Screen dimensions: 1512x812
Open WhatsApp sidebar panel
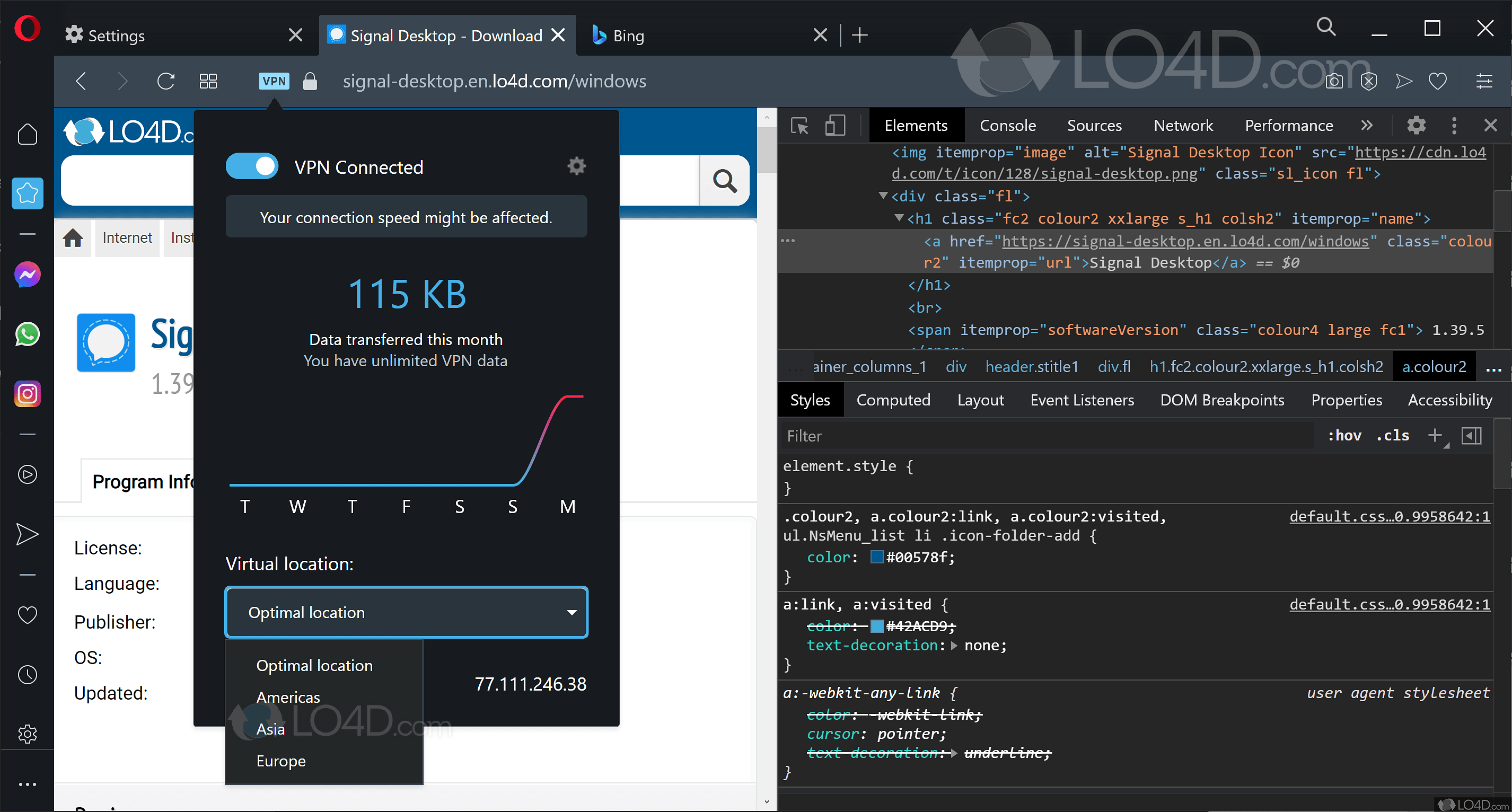[27, 334]
